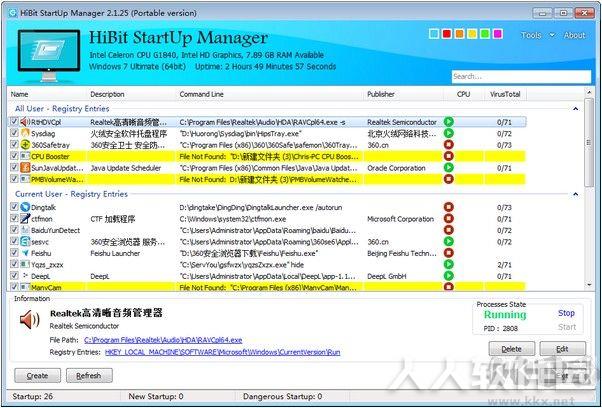Open the HKEY_LOCAL_MACHINE registry entries link
The width and height of the screenshot is (602, 408).
(222, 352)
